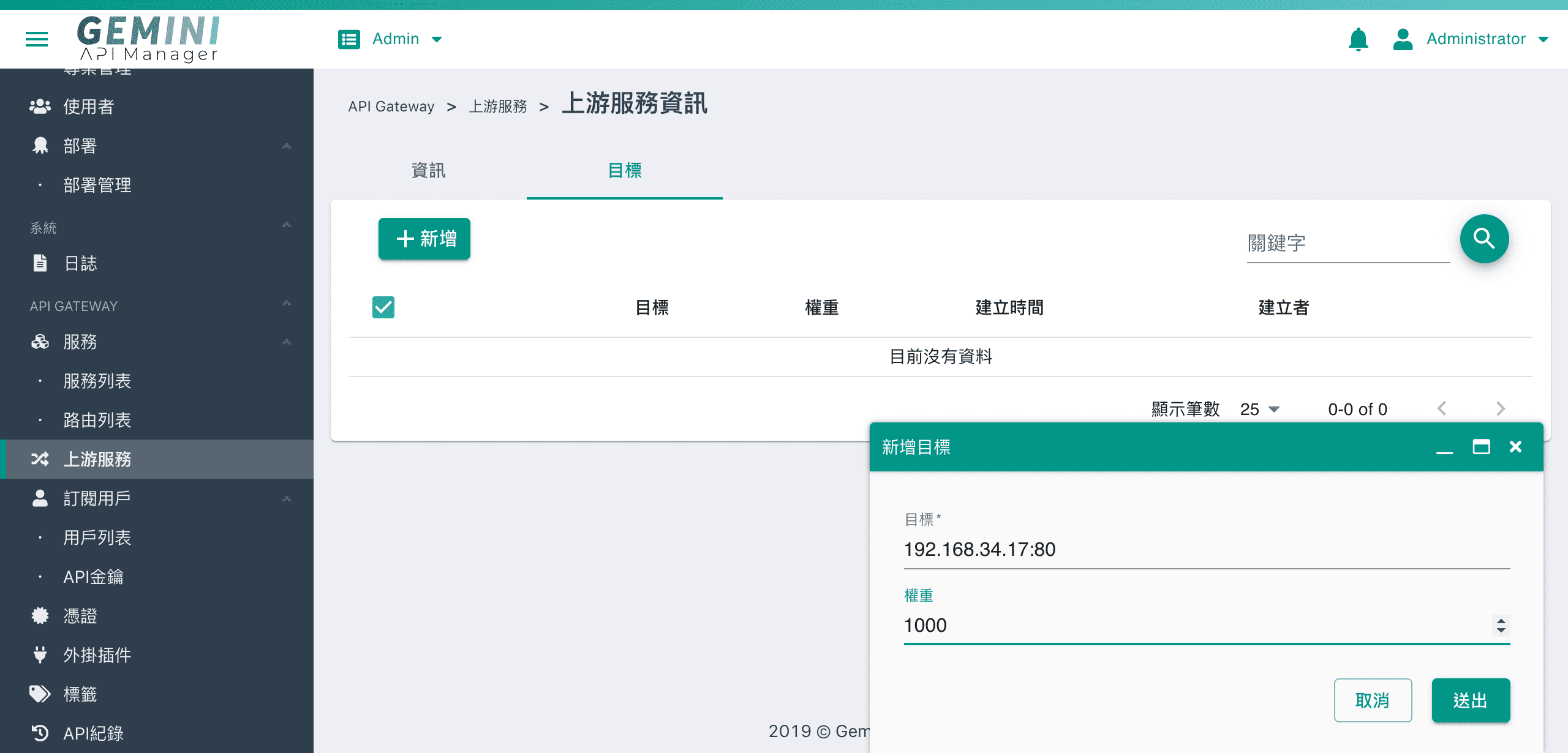Screen dimensions: 1568x753
Task: Sort by 建立時間 column header
Action: point(1009,307)
